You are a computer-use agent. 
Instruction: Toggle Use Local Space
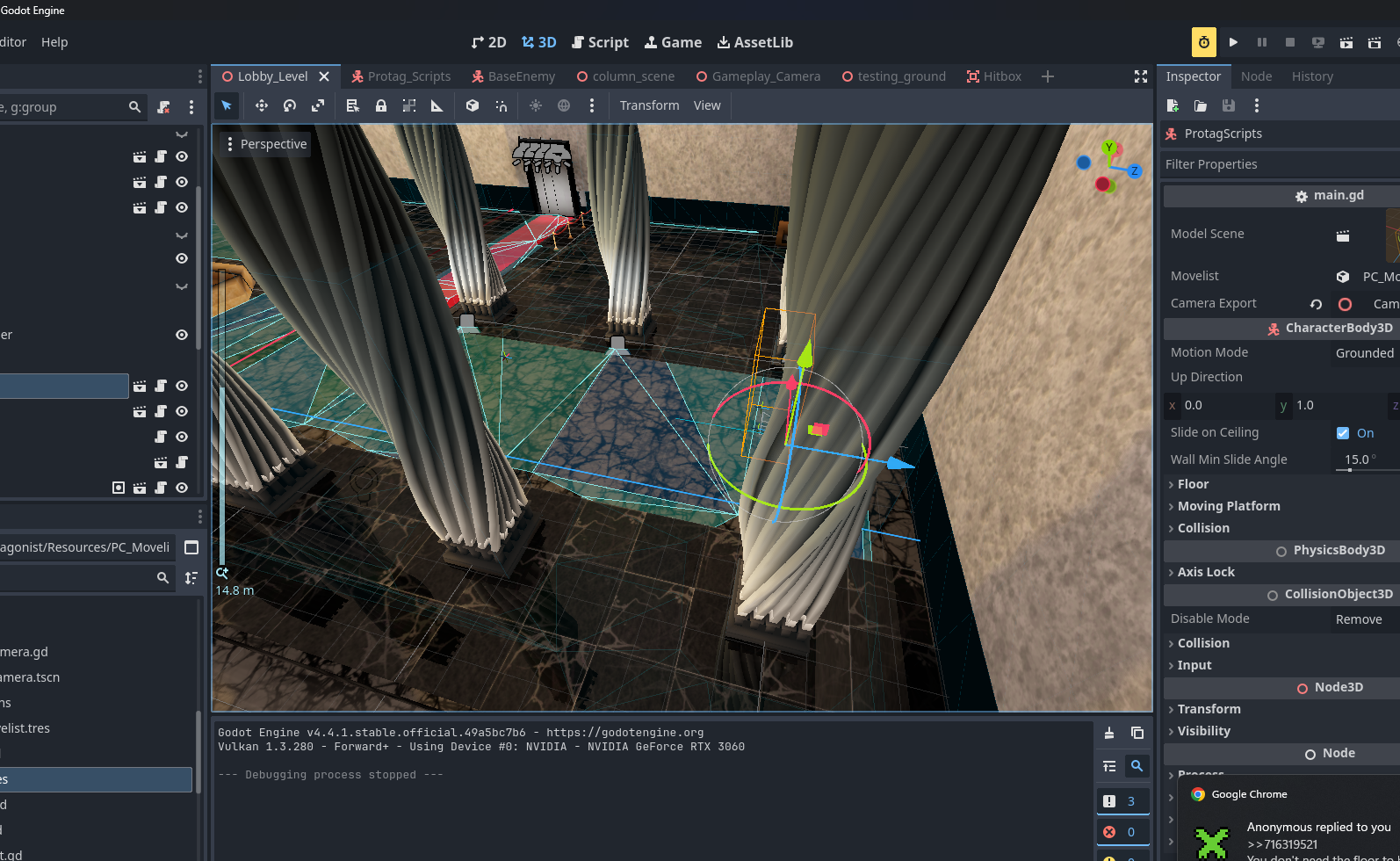pos(473,105)
